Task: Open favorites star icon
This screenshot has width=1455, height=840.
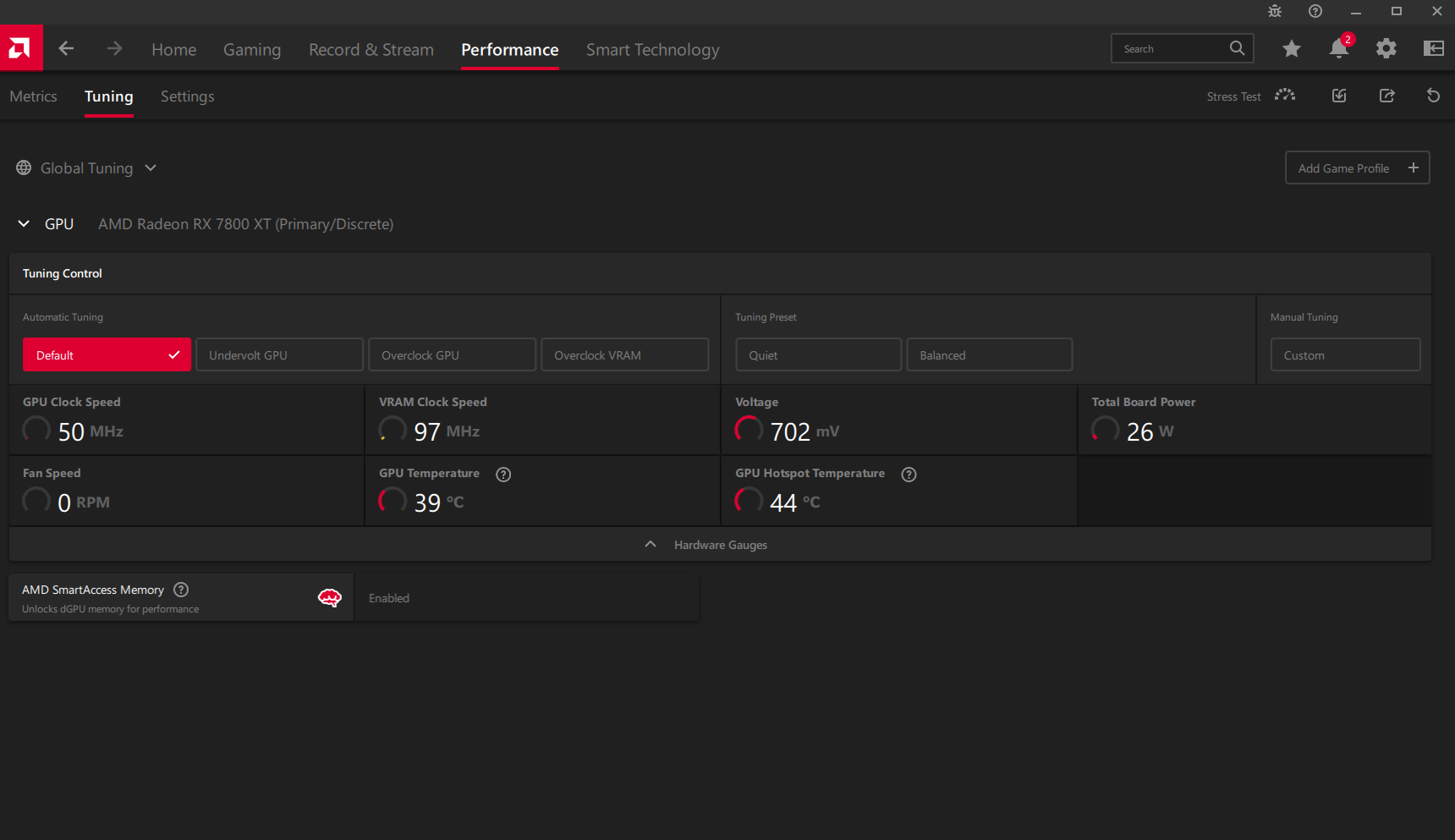Action: point(1292,49)
